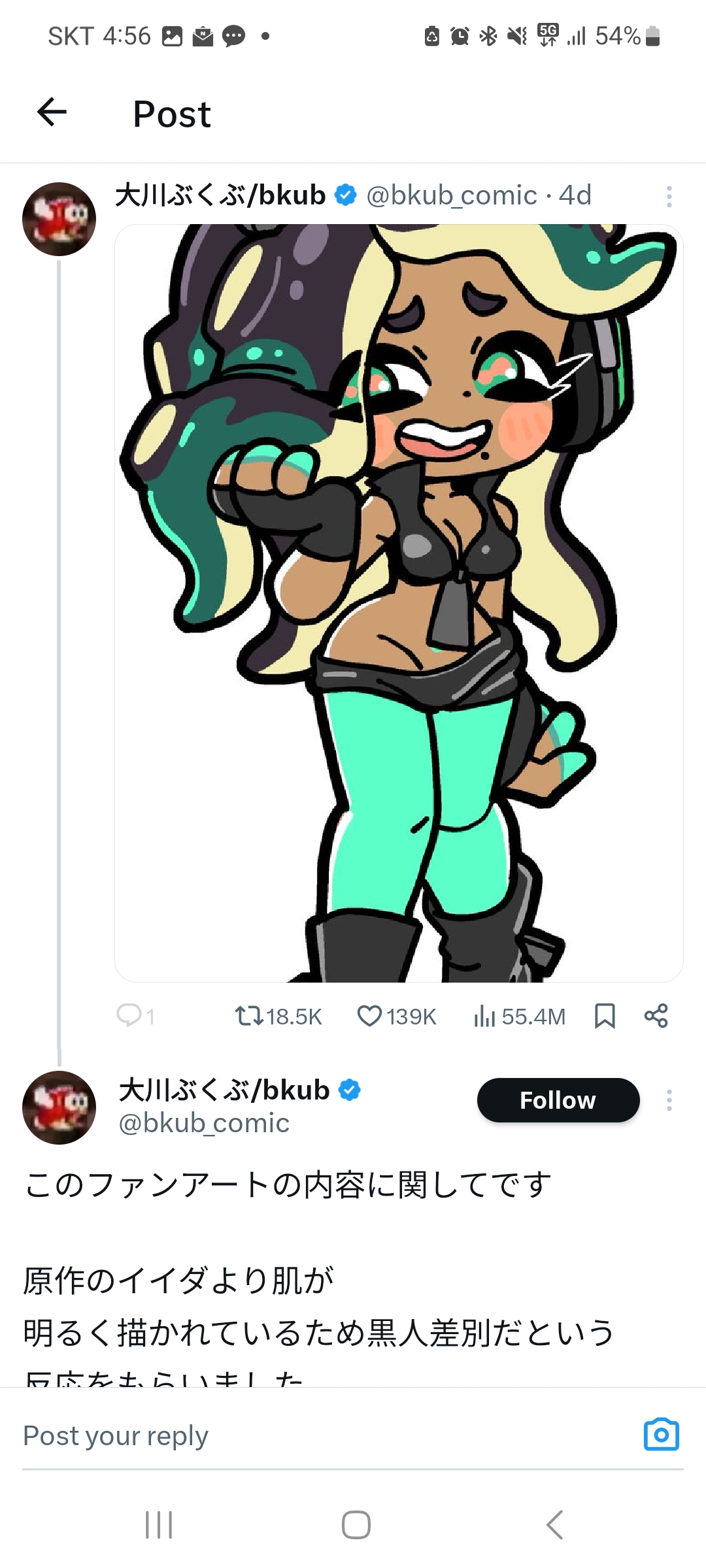Open the reply count icon
706x1568 pixels.
click(129, 1015)
